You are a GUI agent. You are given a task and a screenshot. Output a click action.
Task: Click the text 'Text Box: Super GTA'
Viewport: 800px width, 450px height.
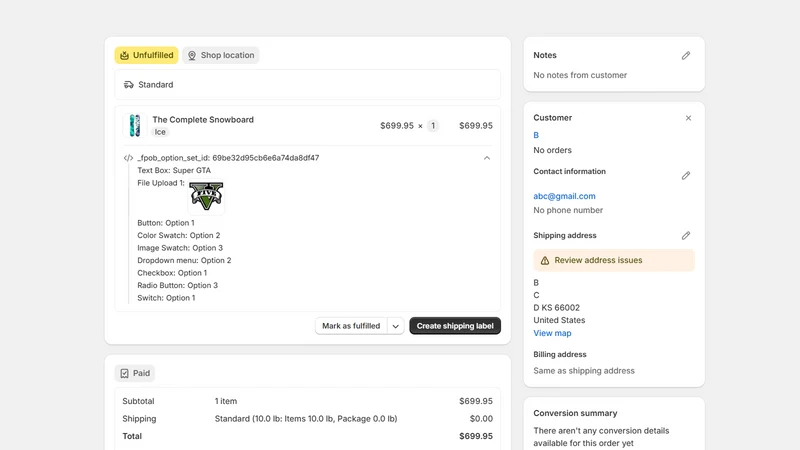(x=174, y=170)
